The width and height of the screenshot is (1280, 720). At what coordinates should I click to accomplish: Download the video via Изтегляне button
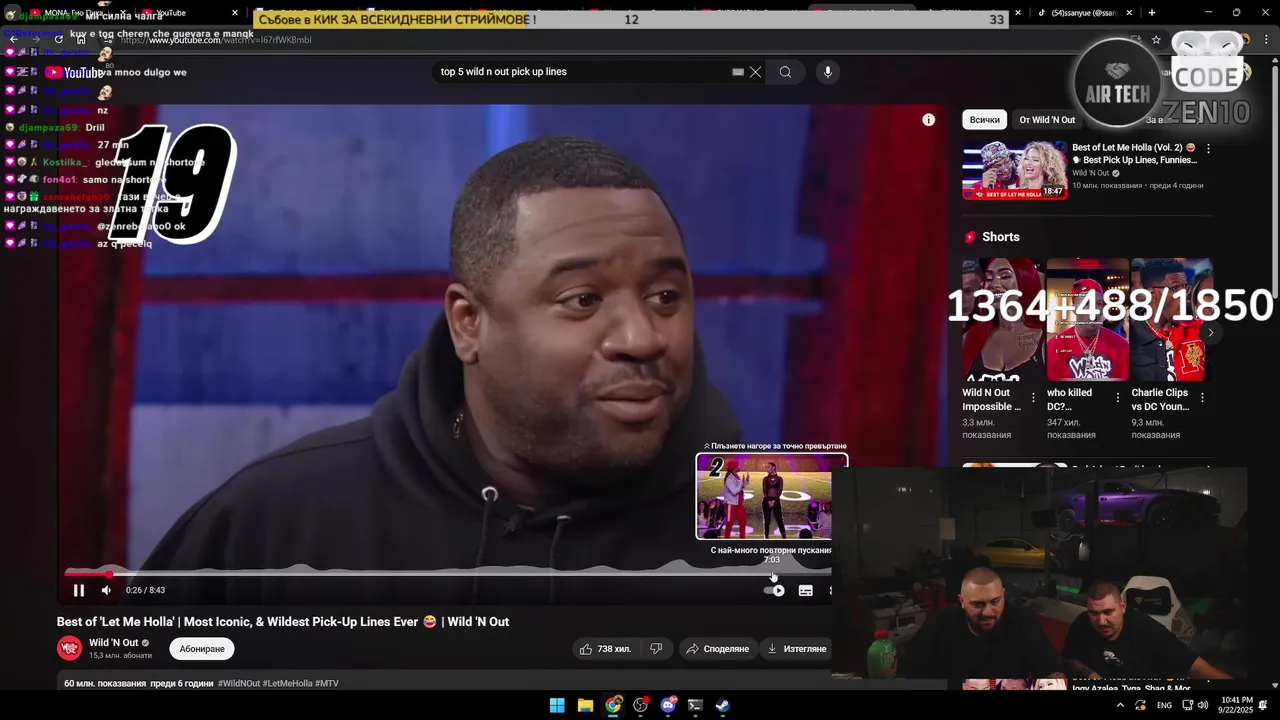(797, 649)
